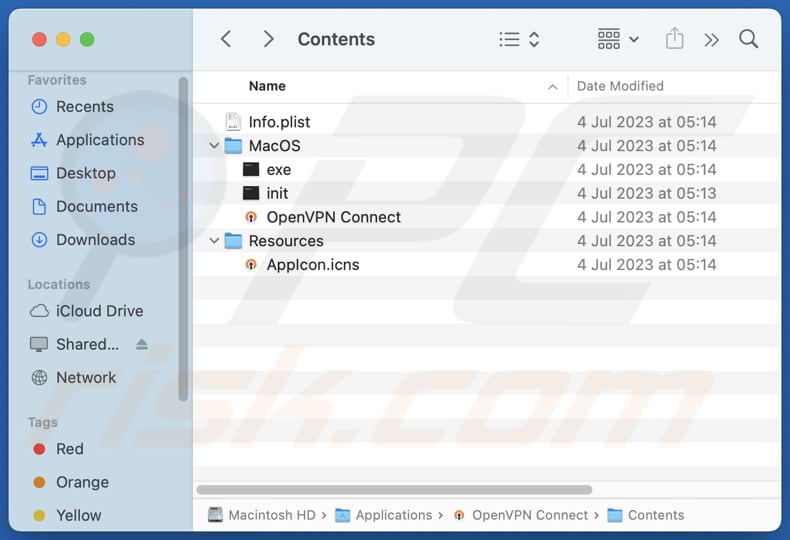Jump to Contents in path bar
This screenshot has width=790, height=540.
656,515
